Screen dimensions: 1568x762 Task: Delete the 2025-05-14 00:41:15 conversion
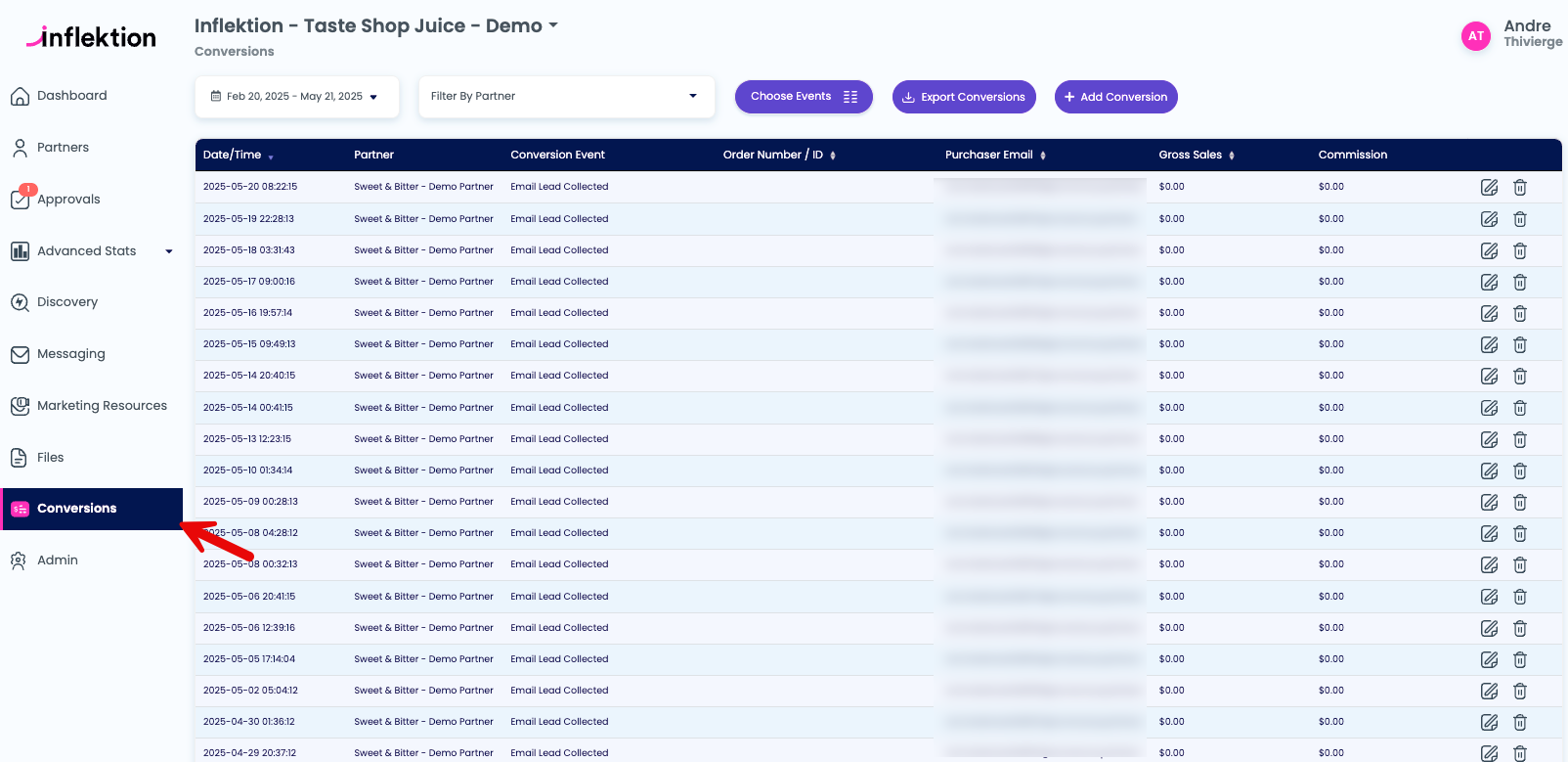tap(1520, 408)
